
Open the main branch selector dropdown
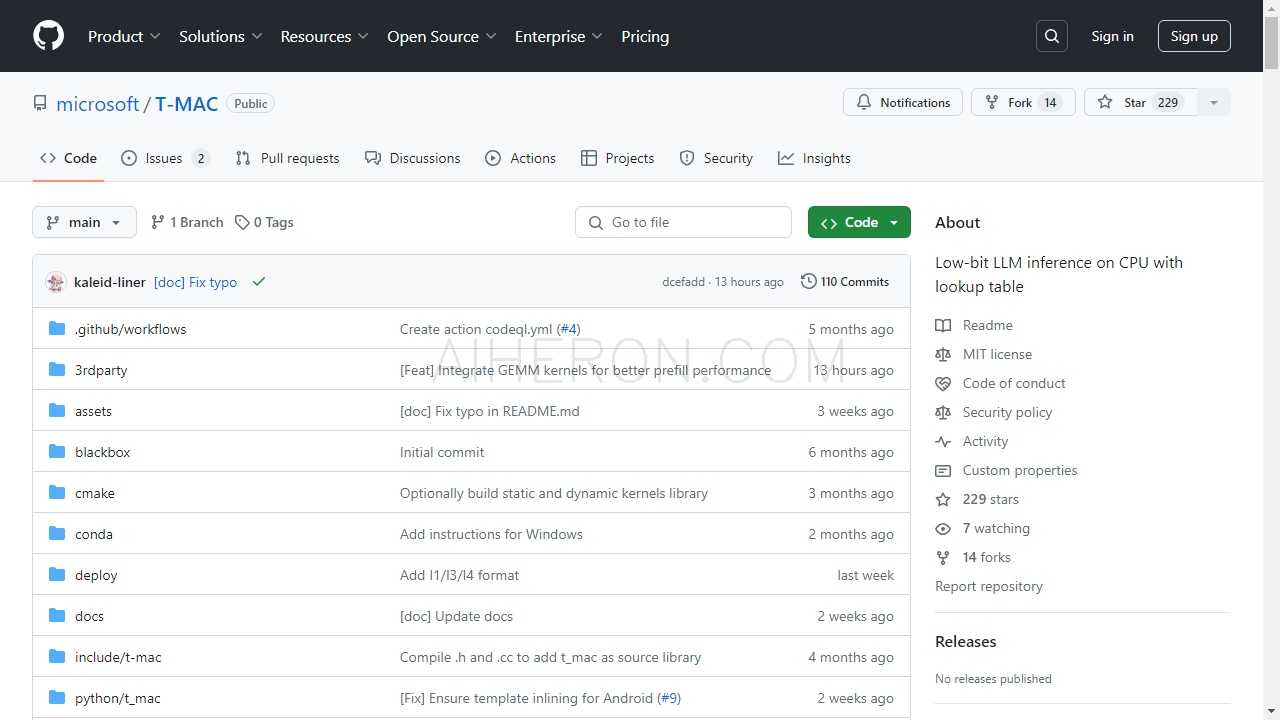click(x=84, y=222)
